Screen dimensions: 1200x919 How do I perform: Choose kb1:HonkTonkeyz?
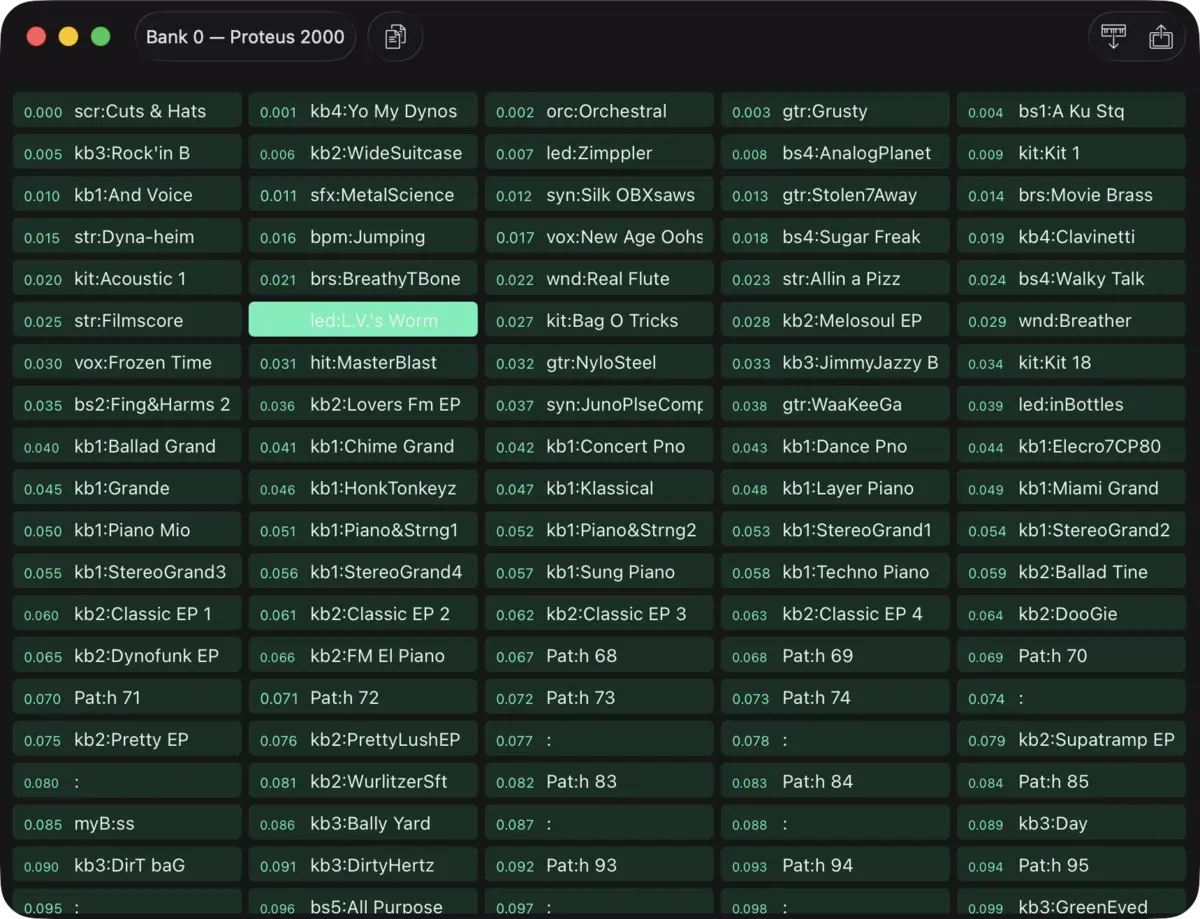(x=363, y=489)
